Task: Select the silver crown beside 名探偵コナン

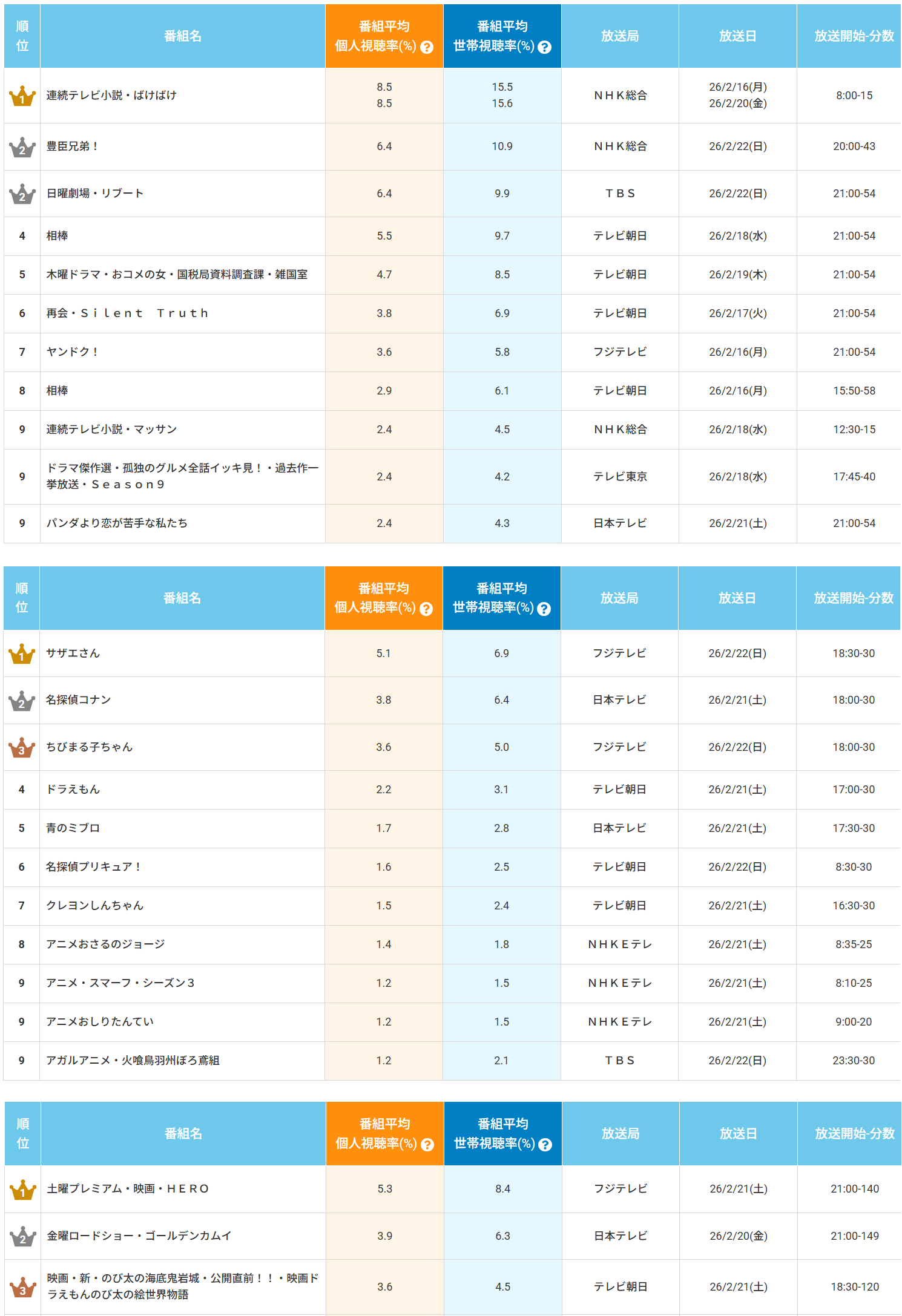Action: tap(22, 701)
